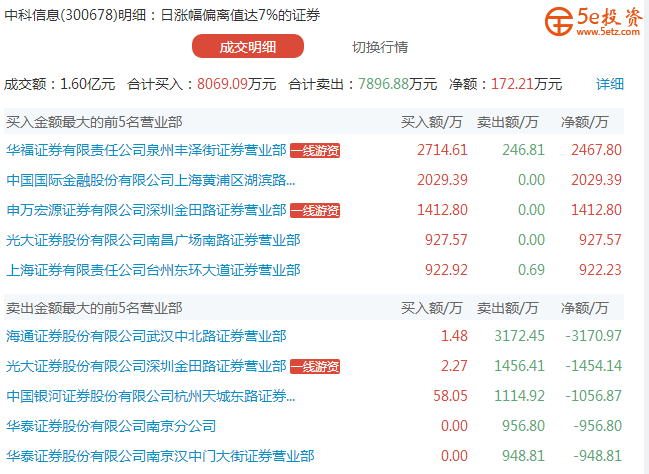Click sell value 1456.41
The image size is (649, 474).
click(519, 366)
